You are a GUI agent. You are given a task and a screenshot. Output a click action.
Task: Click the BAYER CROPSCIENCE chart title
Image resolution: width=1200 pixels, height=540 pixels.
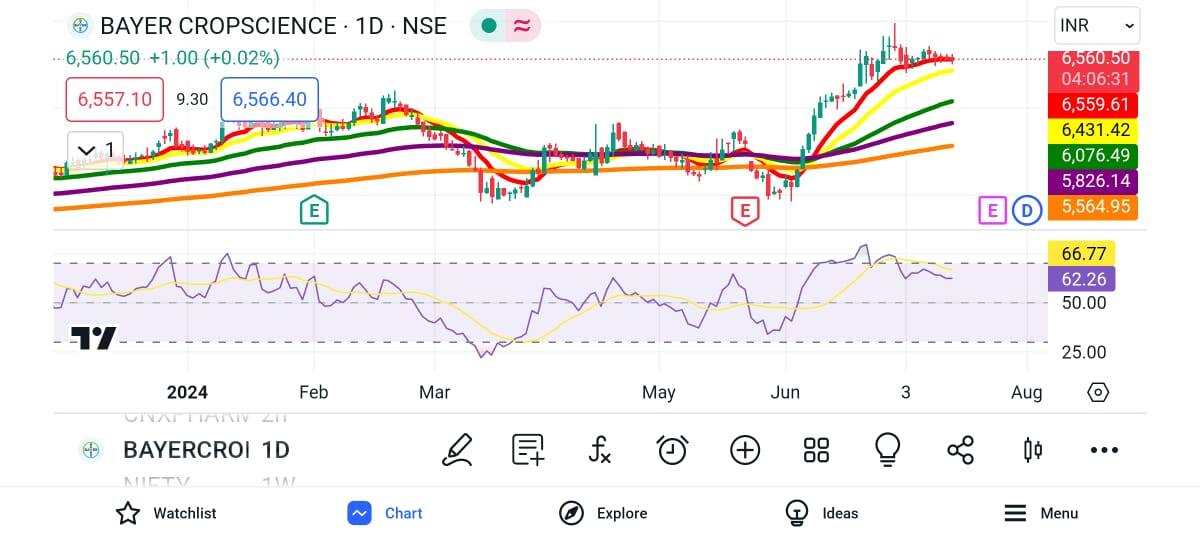218,26
